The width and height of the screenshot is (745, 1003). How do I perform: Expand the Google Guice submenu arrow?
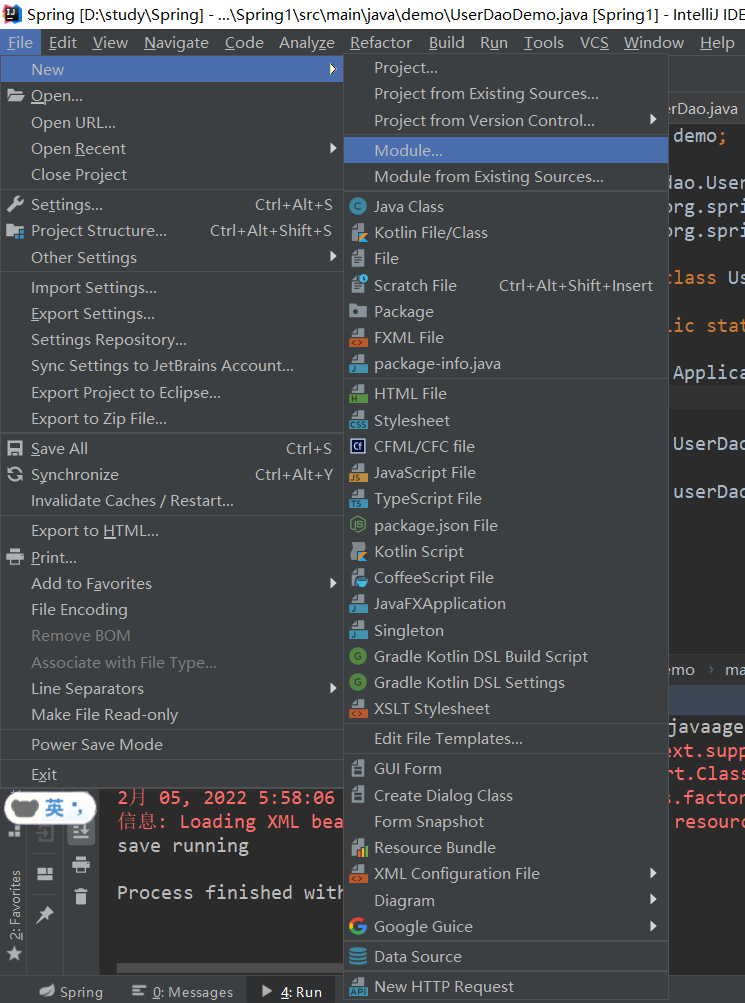click(x=653, y=926)
